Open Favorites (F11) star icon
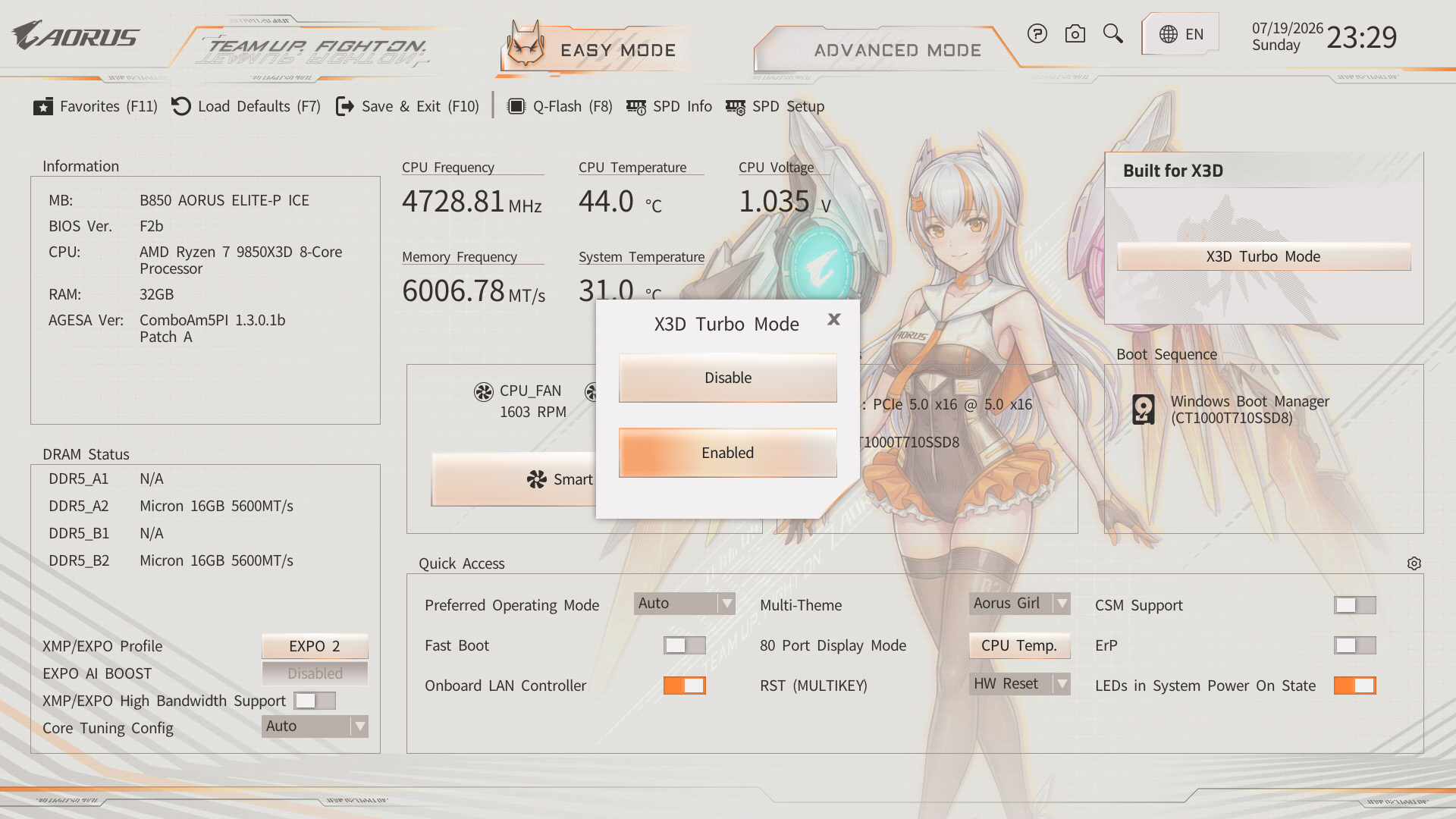Image resolution: width=1456 pixels, height=819 pixels. pos(43,107)
